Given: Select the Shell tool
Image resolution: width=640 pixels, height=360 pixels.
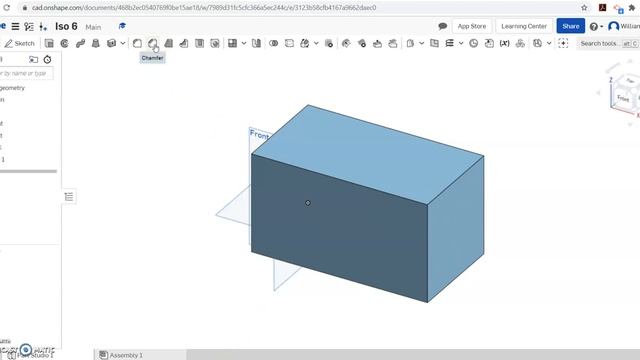Looking at the screenshot, I should coord(199,43).
